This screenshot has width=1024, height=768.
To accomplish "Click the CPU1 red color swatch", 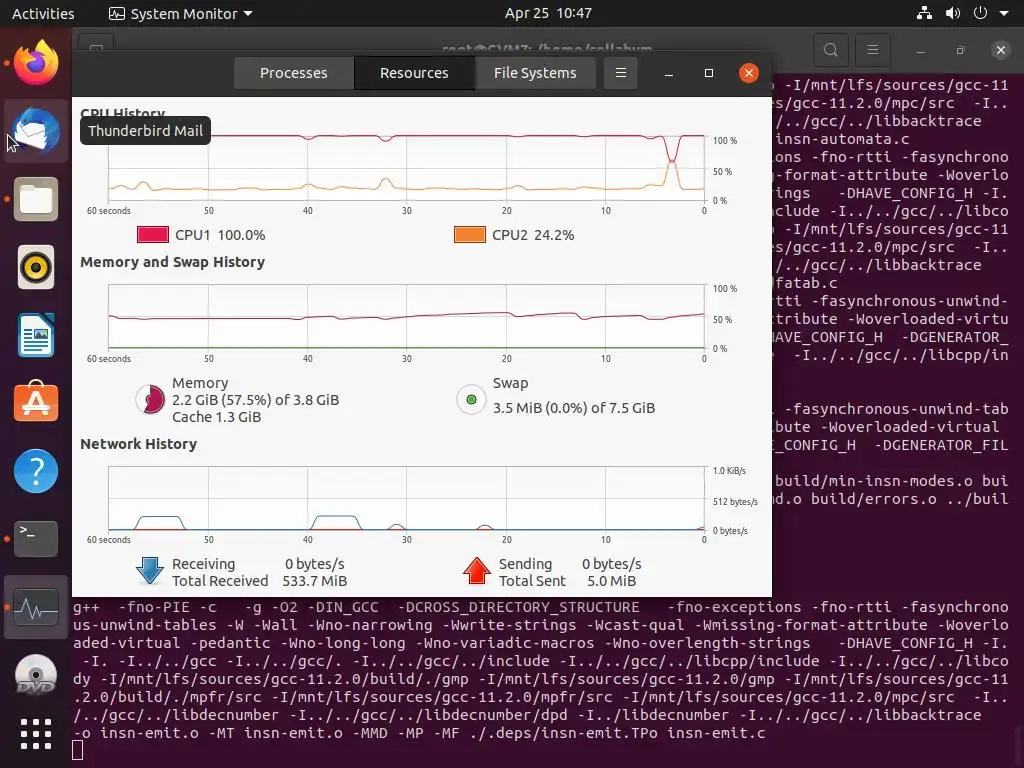I will [x=153, y=234].
